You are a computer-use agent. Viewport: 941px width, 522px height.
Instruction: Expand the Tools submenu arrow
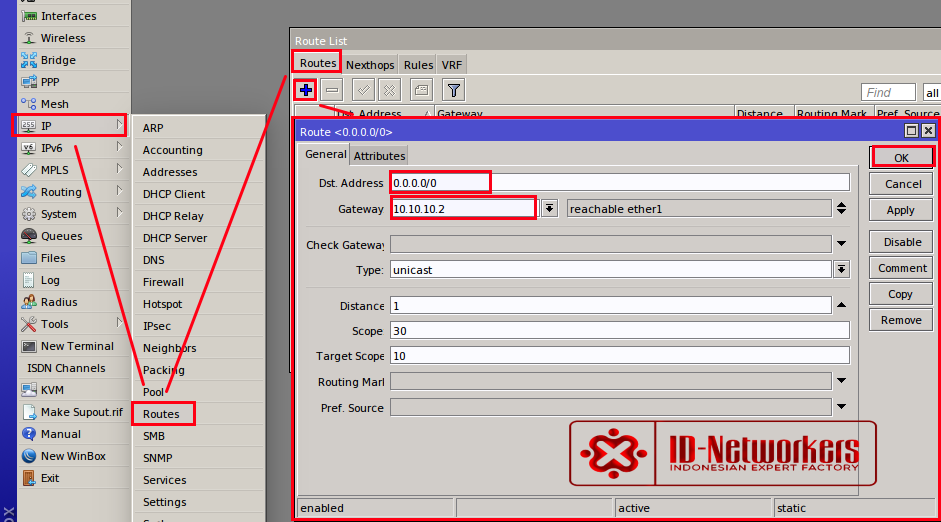[119, 323]
